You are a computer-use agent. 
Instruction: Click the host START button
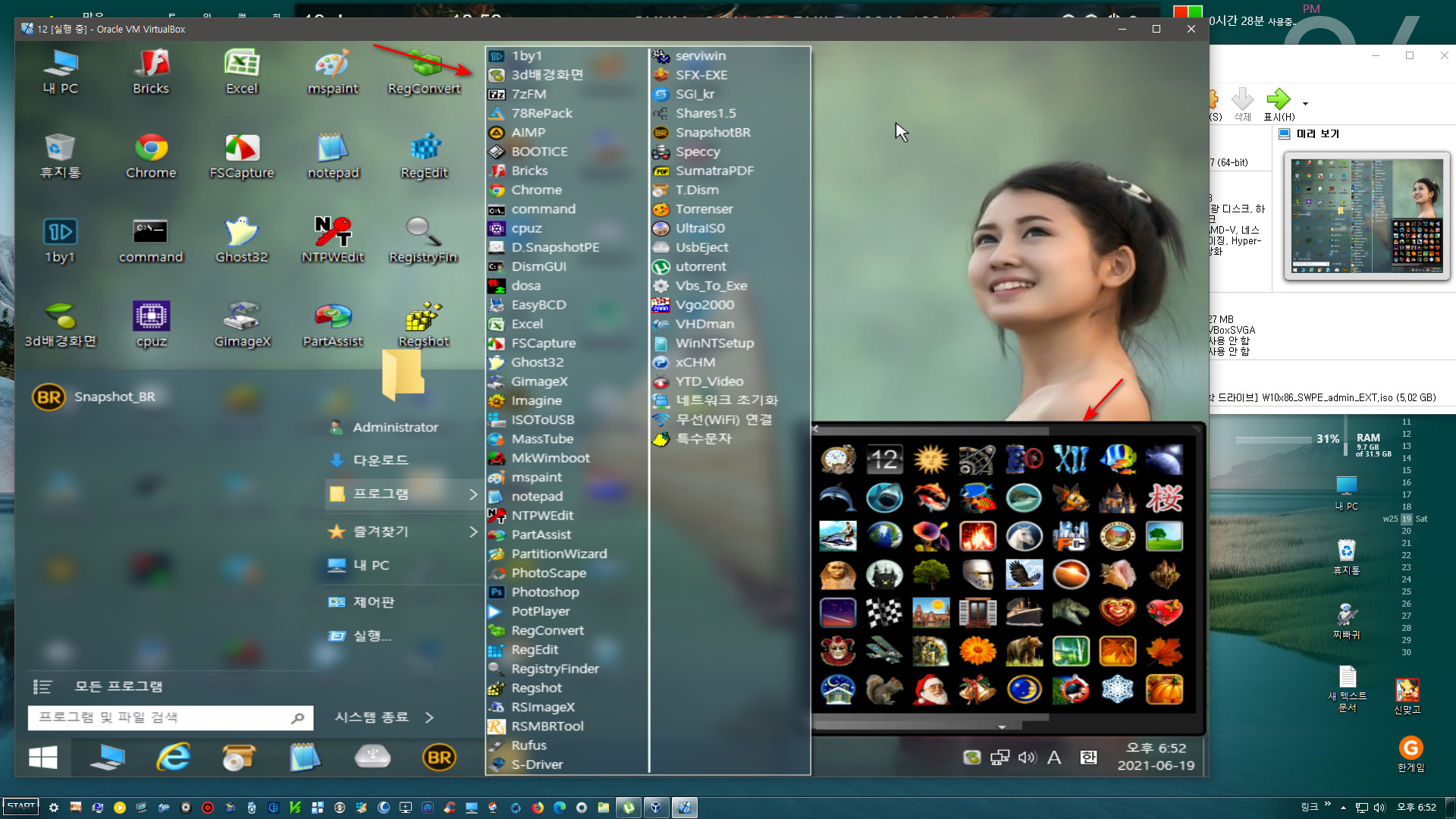coord(20,807)
